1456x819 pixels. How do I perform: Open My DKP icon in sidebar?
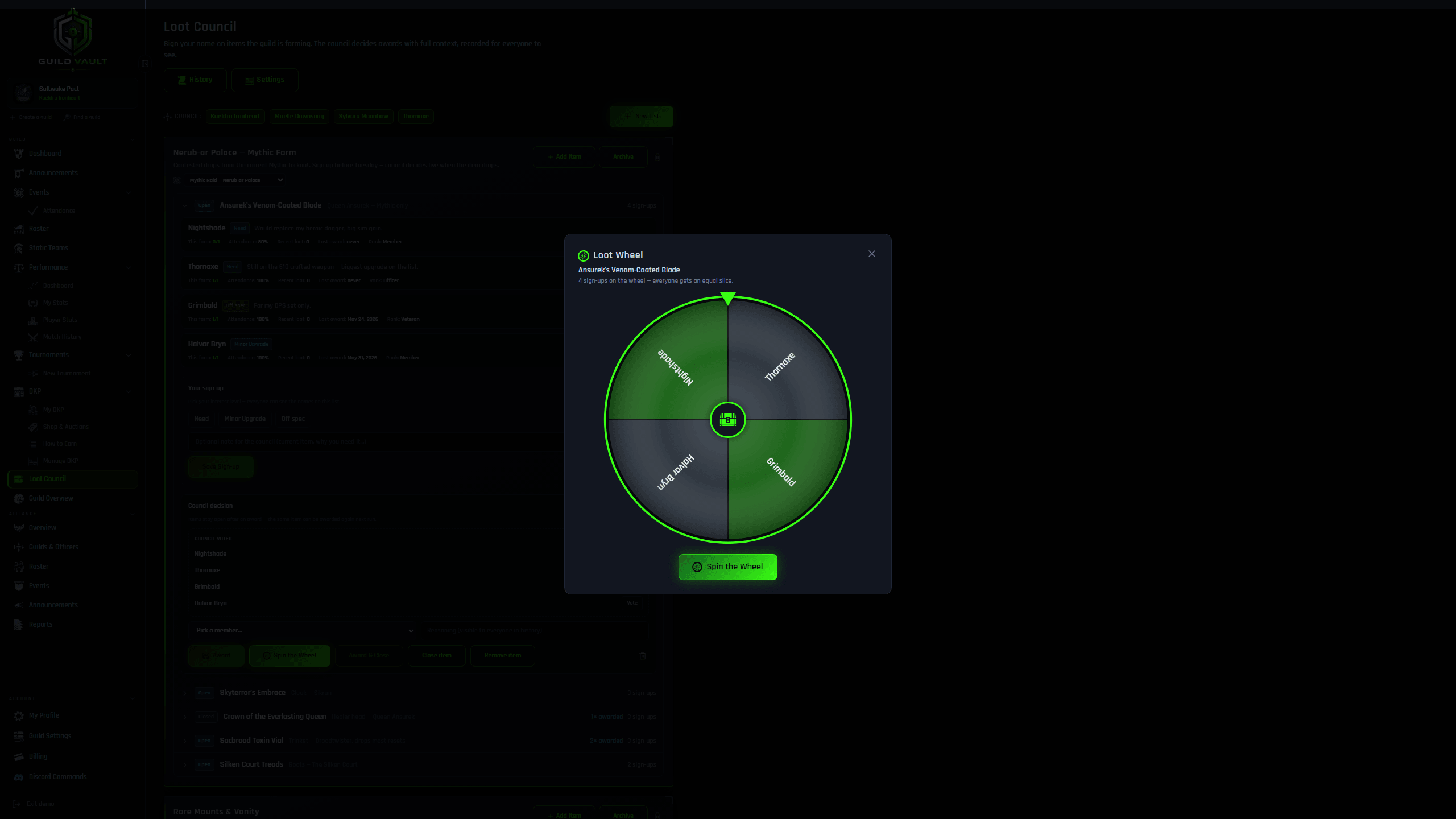[x=33, y=409]
